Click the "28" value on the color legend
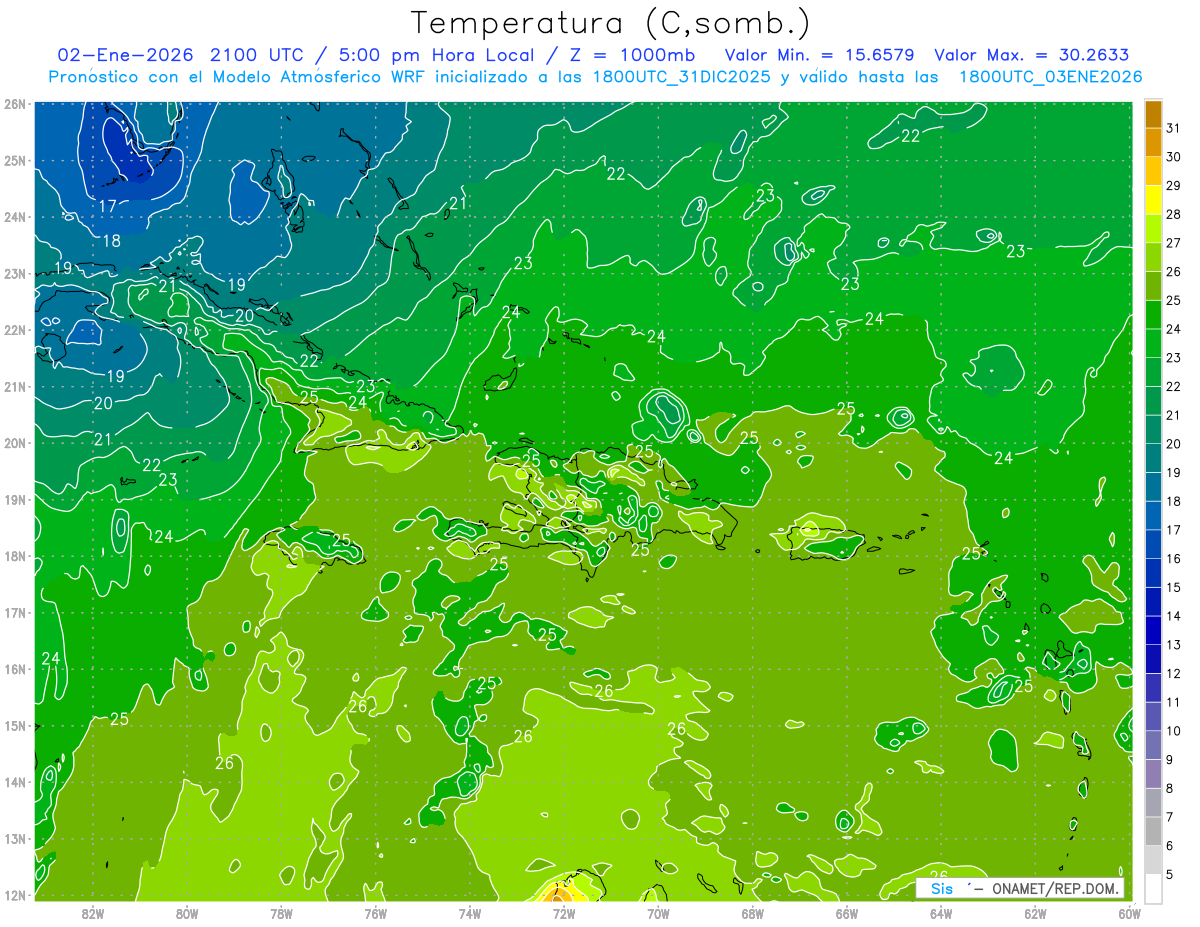Viewport: 1200px width, 927px height. 1174,214
